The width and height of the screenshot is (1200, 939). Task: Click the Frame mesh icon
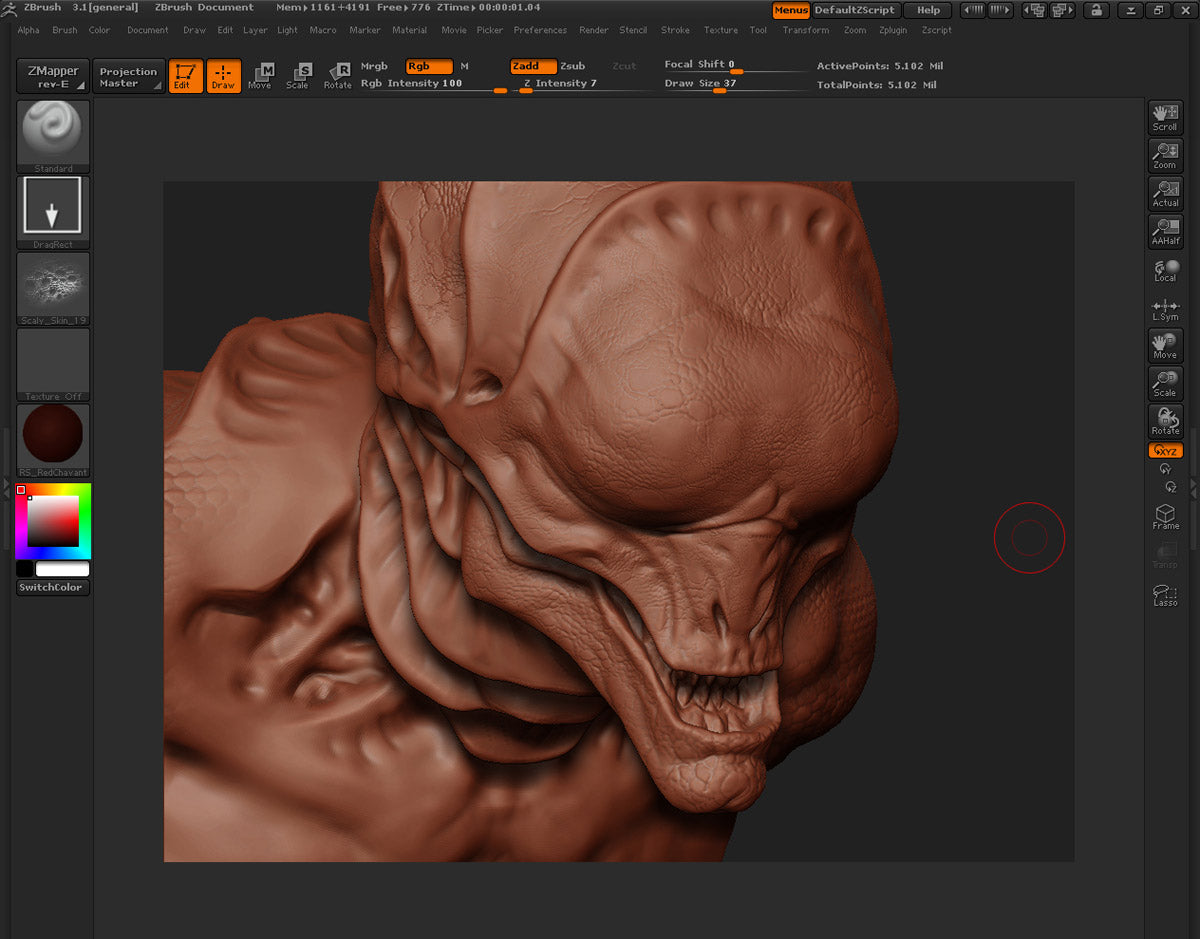[1165, 516]
